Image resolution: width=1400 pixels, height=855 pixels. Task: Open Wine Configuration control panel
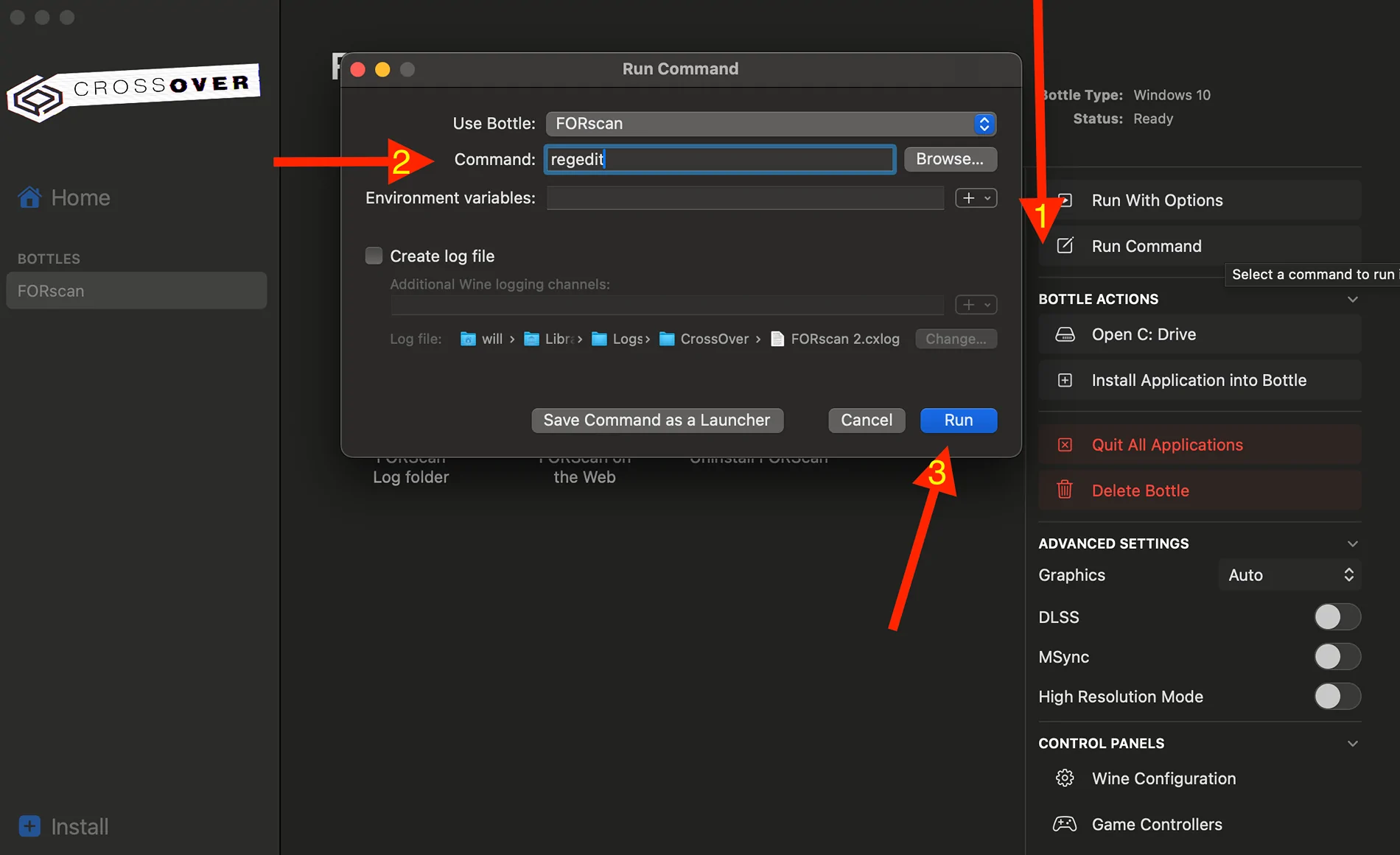click(1200, 778)
